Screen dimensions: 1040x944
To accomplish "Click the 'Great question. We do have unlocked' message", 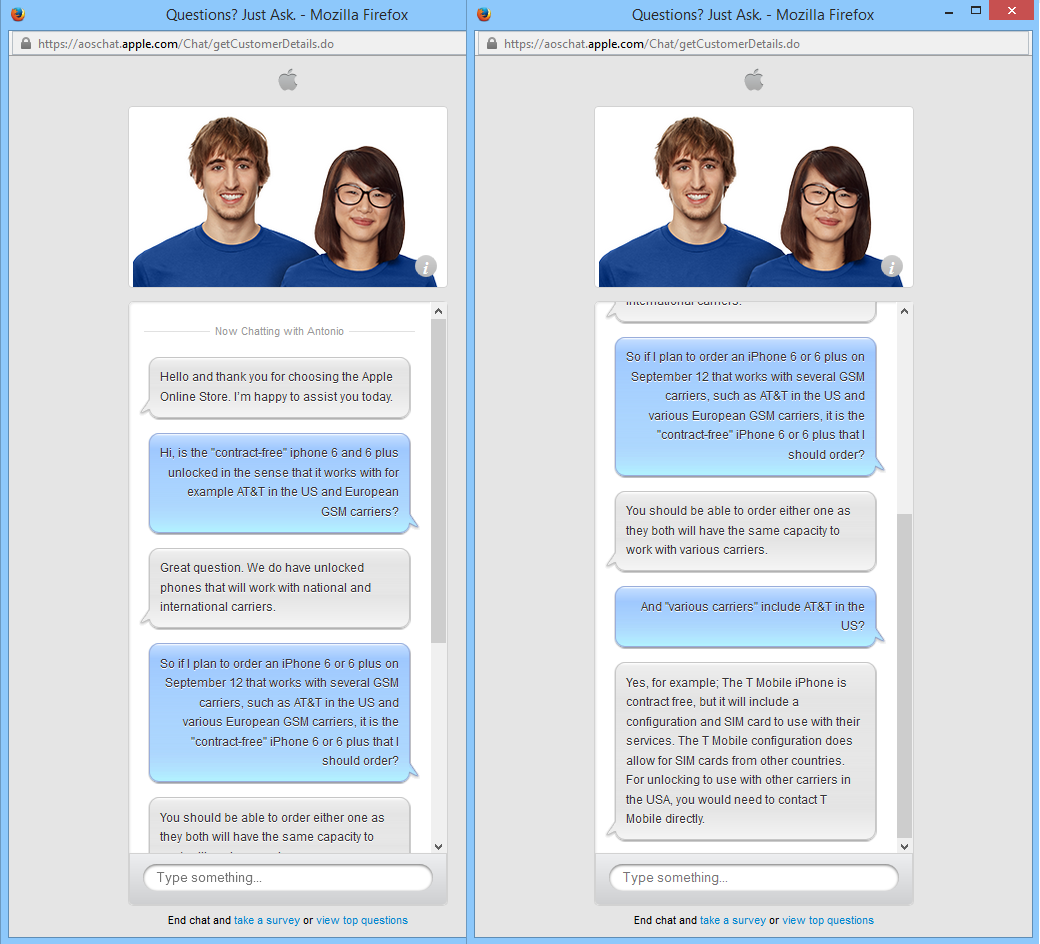I will [x=279, y=588].
